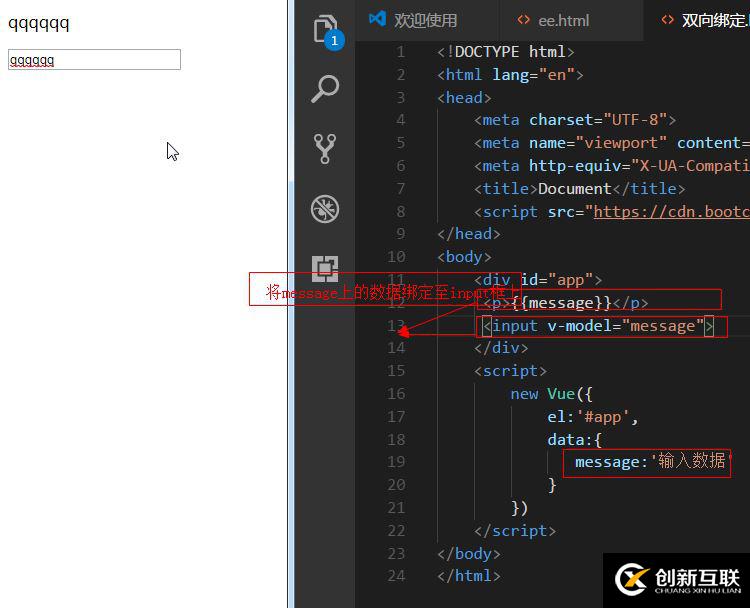Click the data:{ code line
This screenshot has width=750, height=608.
[x=574, y=440]
